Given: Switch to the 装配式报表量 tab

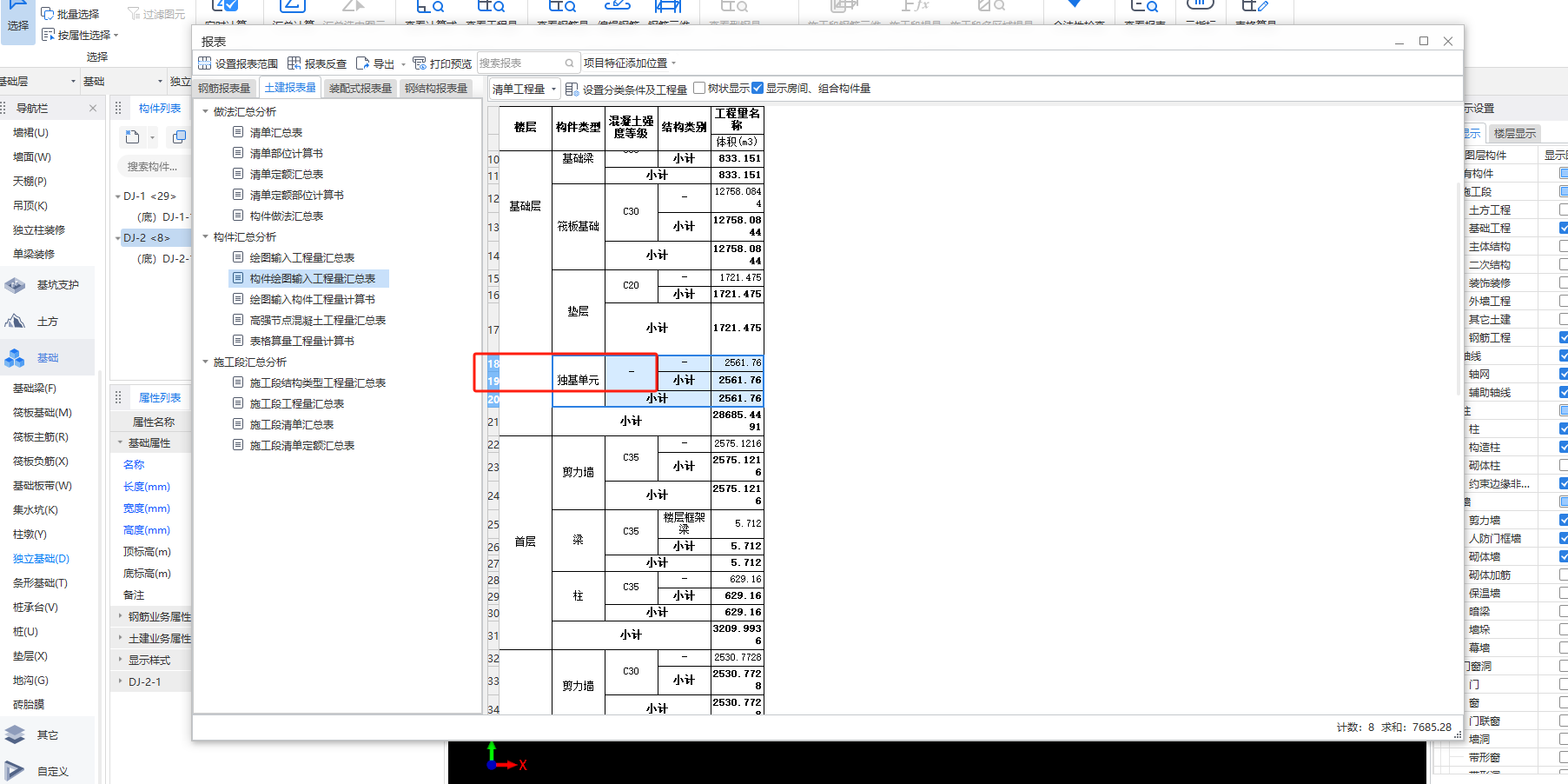Looking at the screenshot, I should 361,88.
